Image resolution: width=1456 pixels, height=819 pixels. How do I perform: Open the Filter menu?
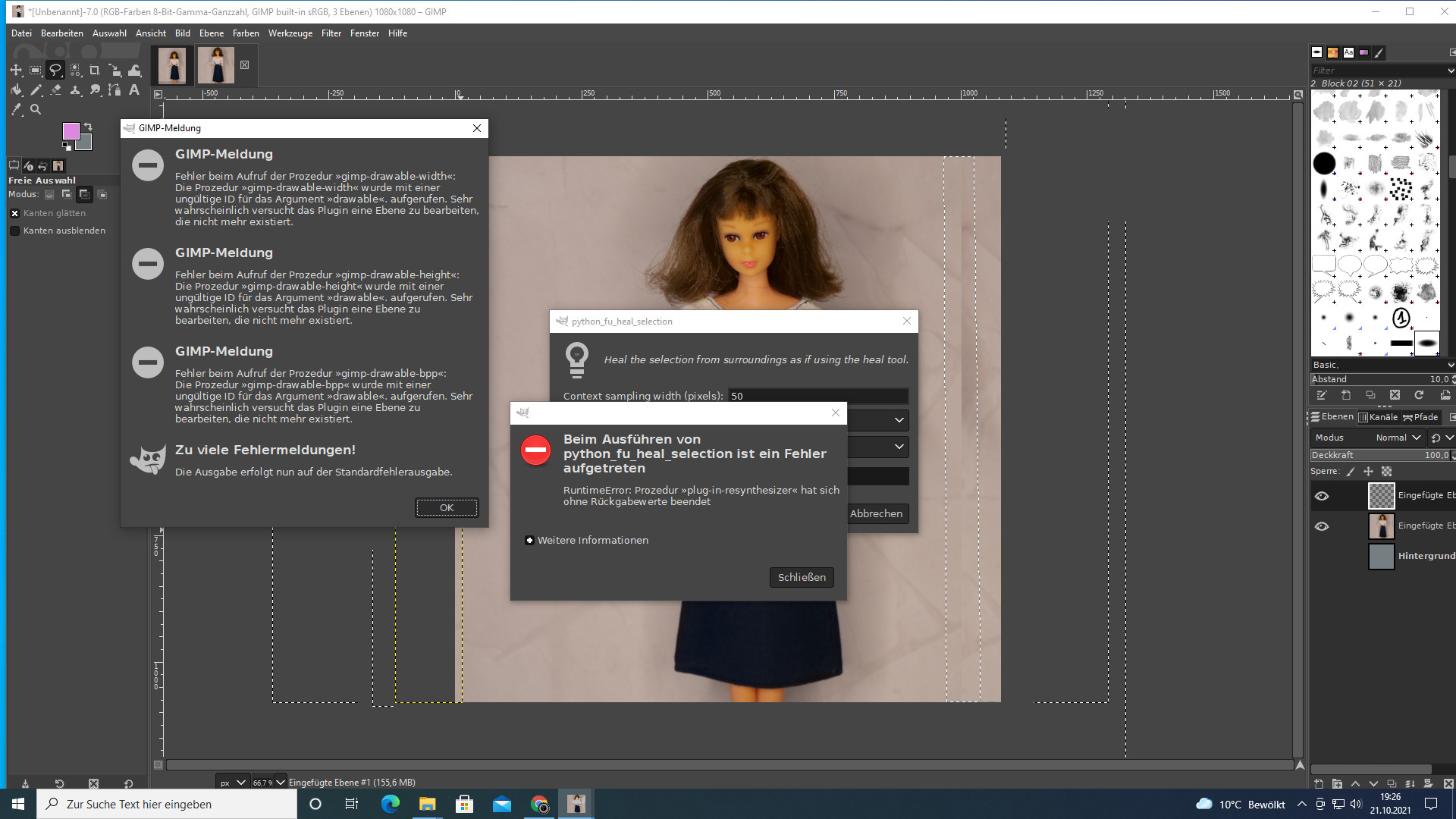(x=331, y=33)
